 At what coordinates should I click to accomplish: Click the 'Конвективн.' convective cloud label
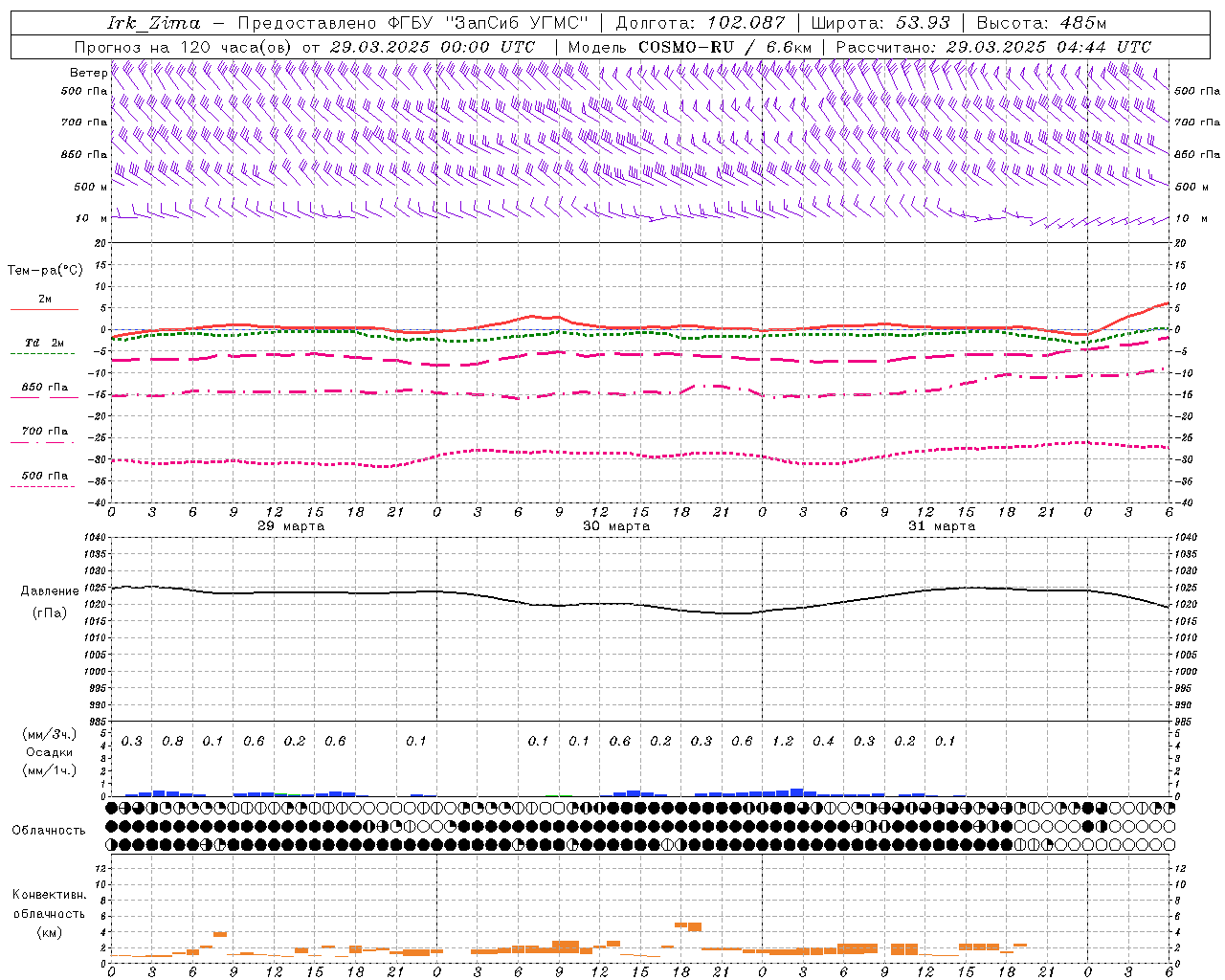pyautogui.click(x=49, y=895)
